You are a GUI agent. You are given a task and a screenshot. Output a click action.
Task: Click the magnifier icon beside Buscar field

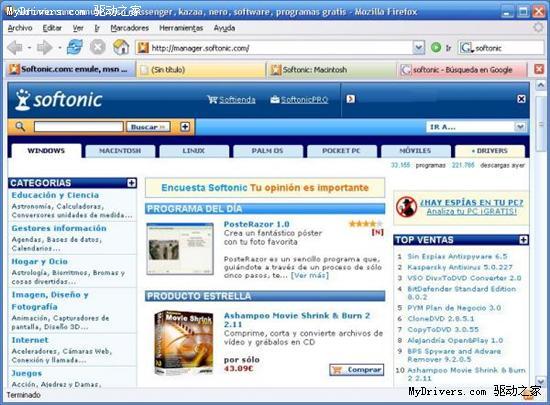point(20,126)
